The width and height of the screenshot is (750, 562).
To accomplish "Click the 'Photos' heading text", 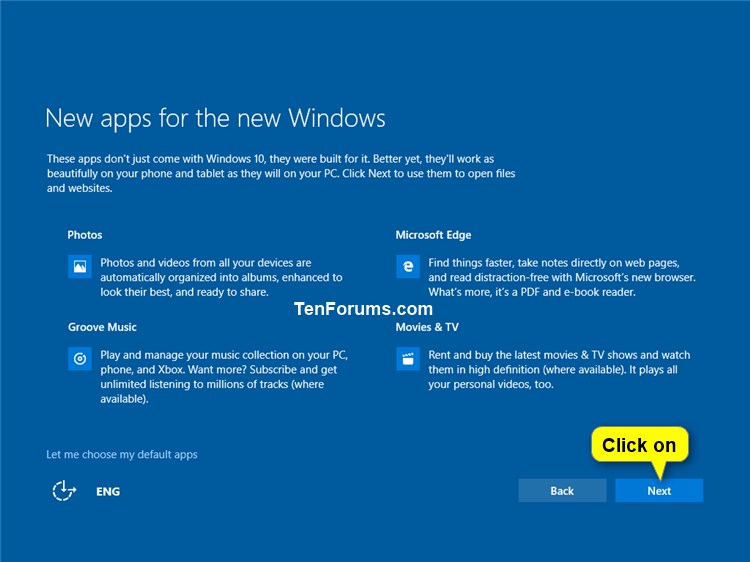I will [x=85, y=235].
